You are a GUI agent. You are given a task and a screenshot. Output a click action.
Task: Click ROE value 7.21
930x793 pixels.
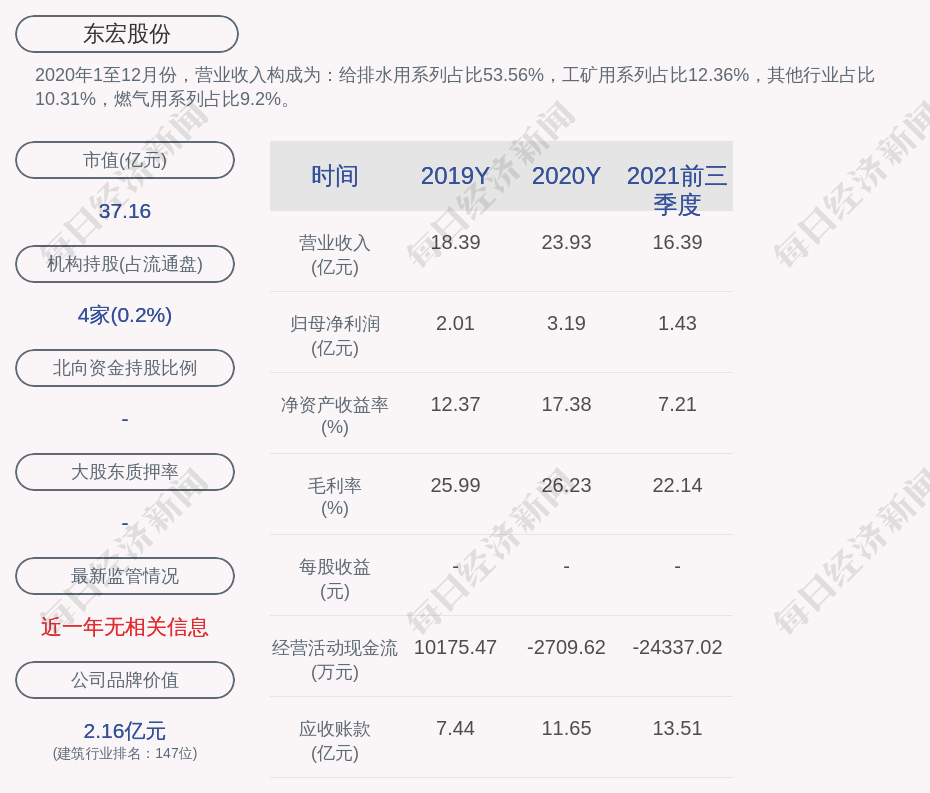pyautogui.click(x=677, y=405)
